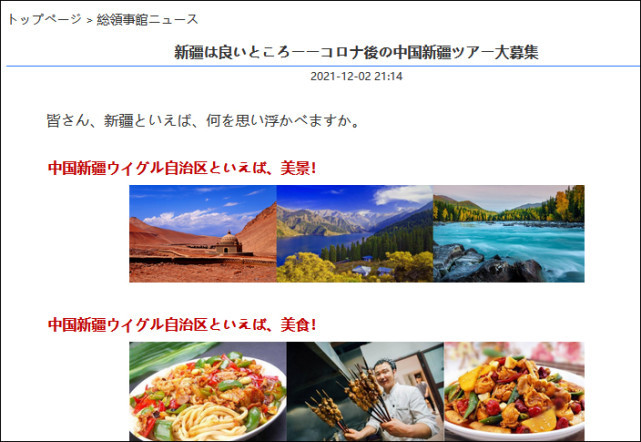Image resolution: width=641 pixels, height=442 pixels.
Task: Click the yellow trees in lake photo
Action: [x=306, y=267]
